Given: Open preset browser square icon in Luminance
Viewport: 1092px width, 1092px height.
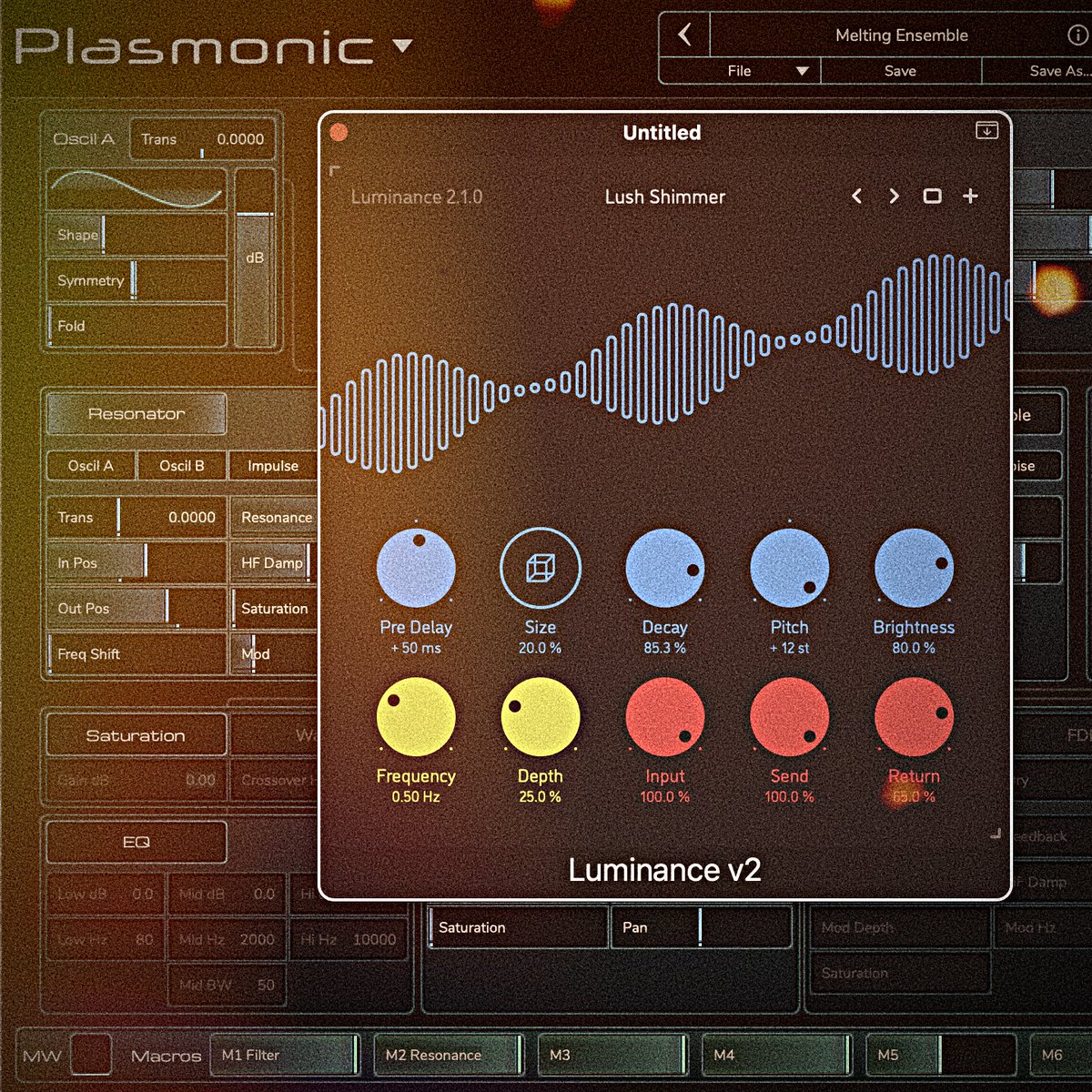Looking at the screenshot, I should pos(932,196).
